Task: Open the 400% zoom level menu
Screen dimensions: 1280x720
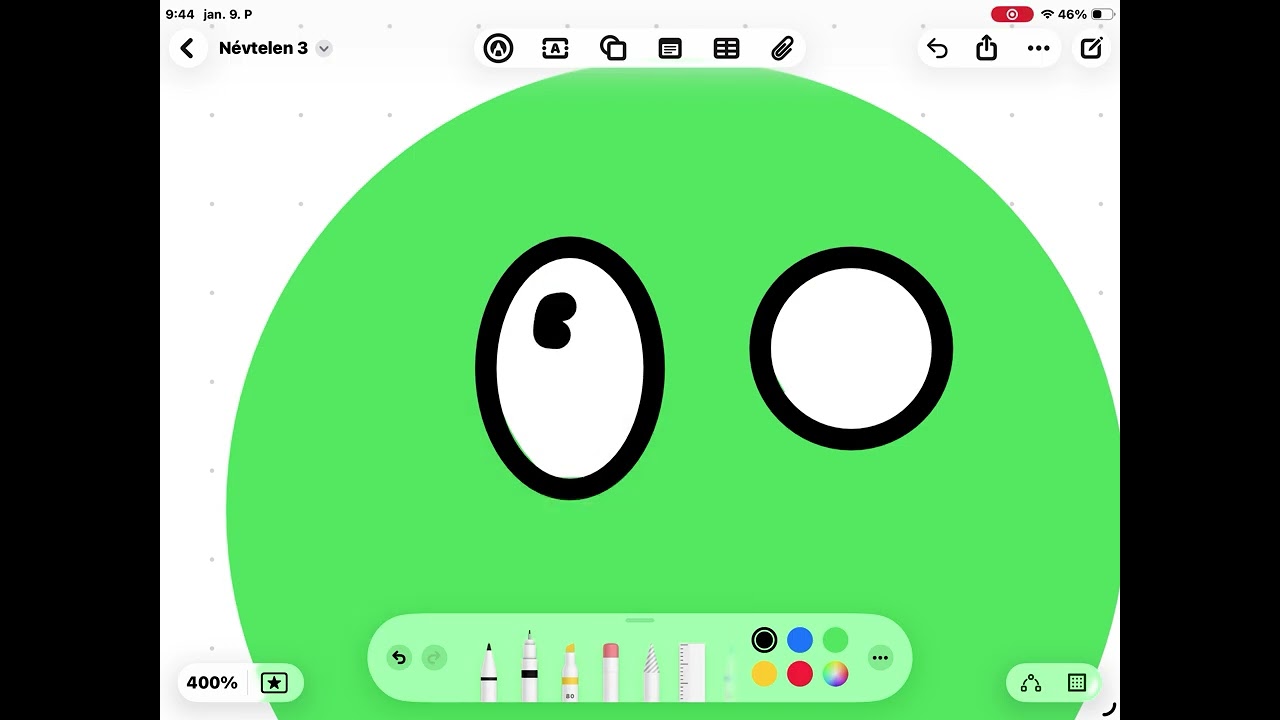Action: coord(212,683)
